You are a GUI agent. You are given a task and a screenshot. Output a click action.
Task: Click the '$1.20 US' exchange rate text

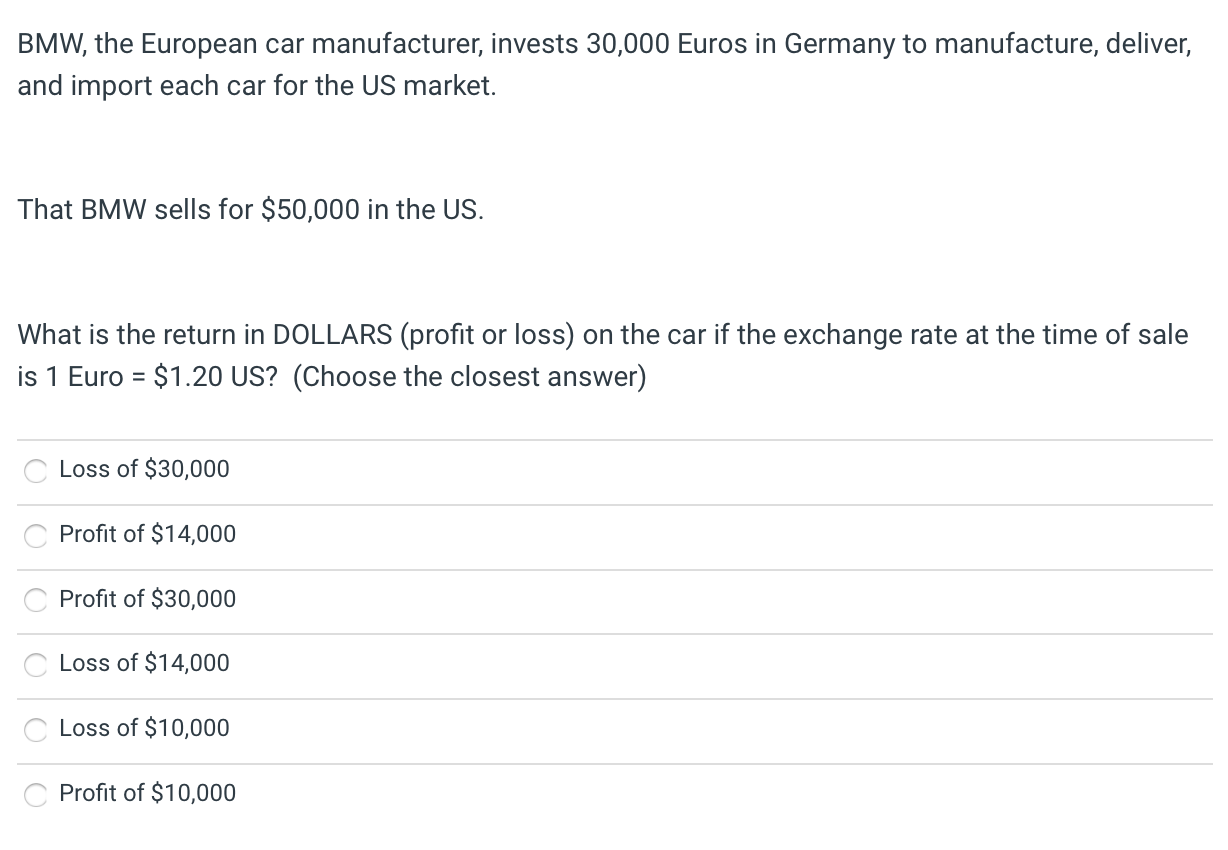218,377
